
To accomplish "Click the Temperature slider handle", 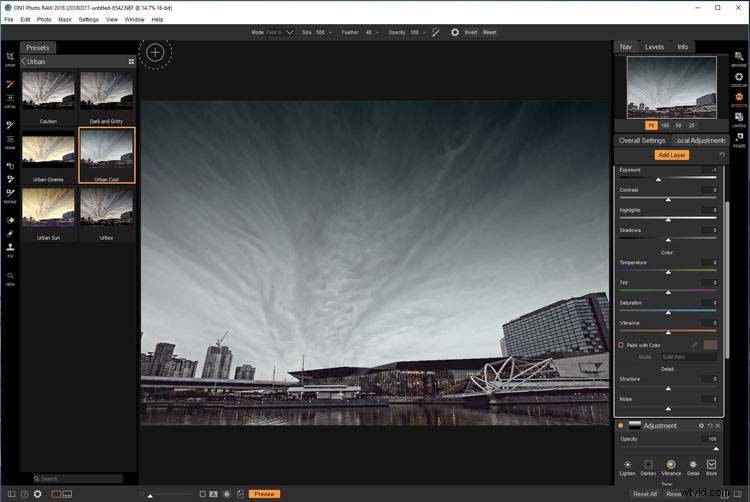I will (668, 272).
